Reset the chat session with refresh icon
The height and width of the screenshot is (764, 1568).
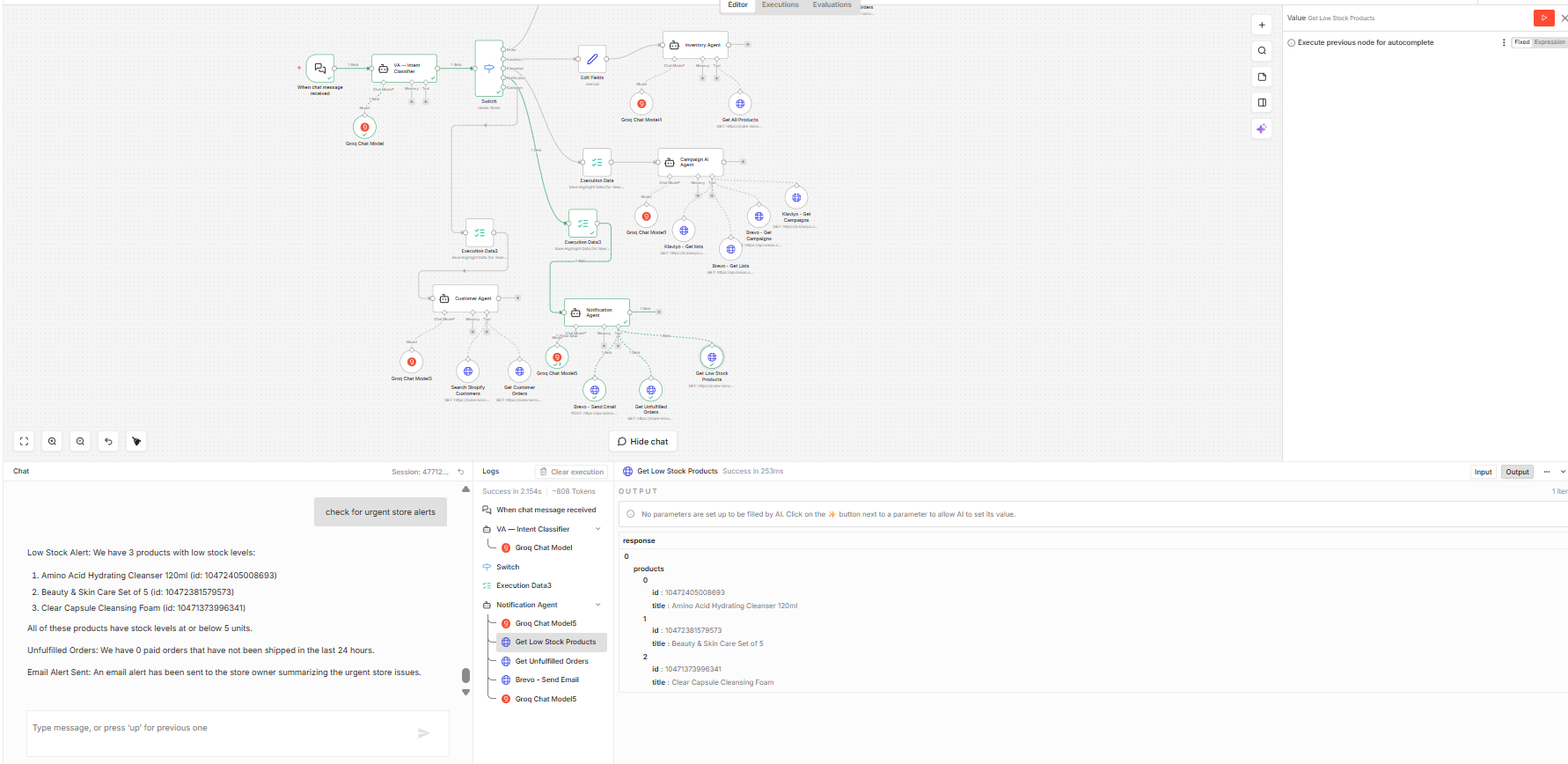coord(460,472)
